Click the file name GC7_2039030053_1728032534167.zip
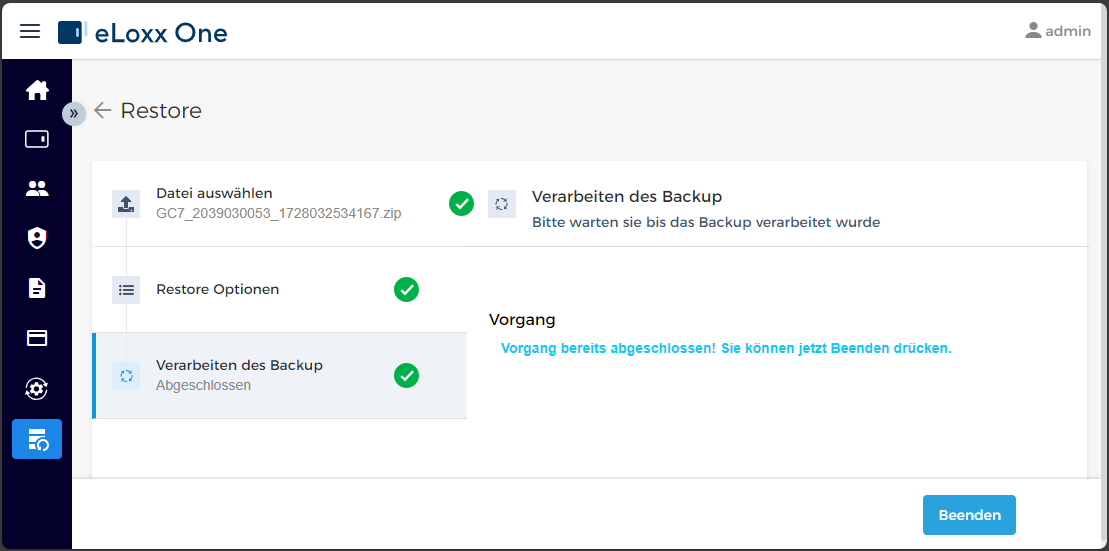This screenshot has width=1109, height=551. coord(279,214)
